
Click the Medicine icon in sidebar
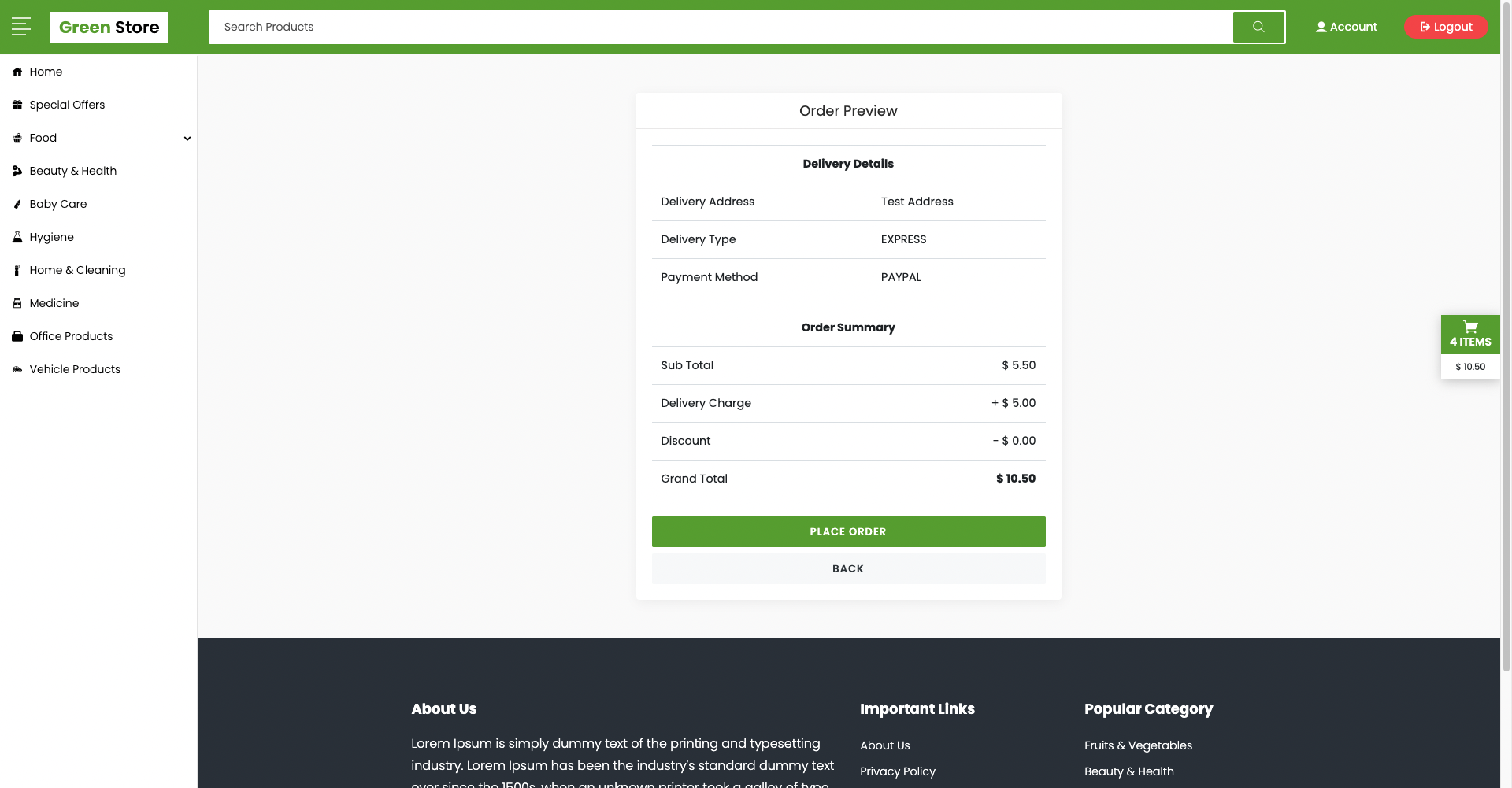[17, 303]
